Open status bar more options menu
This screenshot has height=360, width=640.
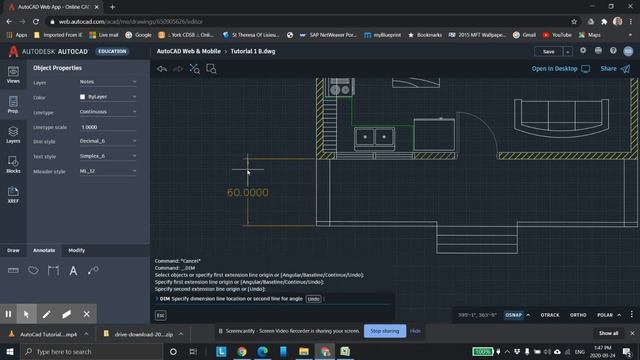(631, 314)
